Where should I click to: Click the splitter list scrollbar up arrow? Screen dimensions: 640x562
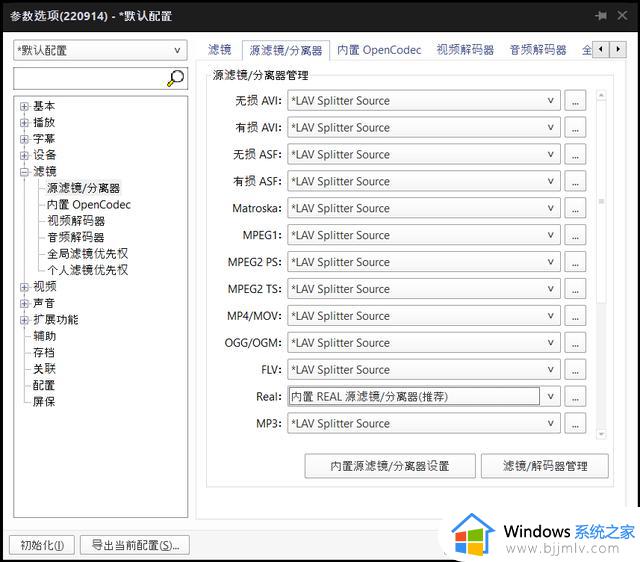coord(601,95)
